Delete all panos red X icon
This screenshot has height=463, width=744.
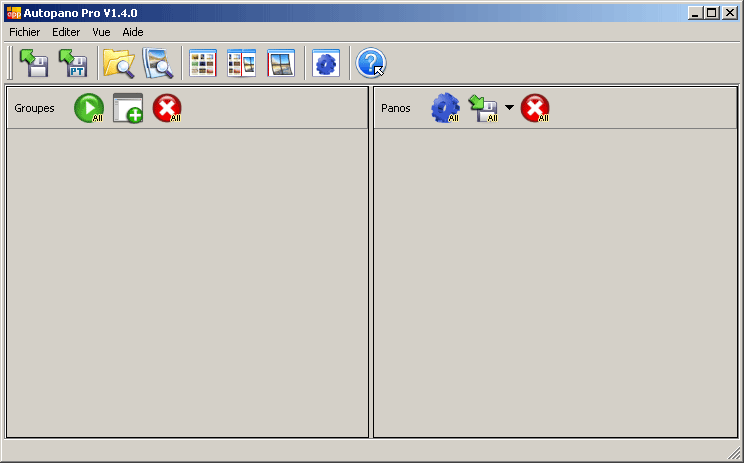(x=535, y=108)
